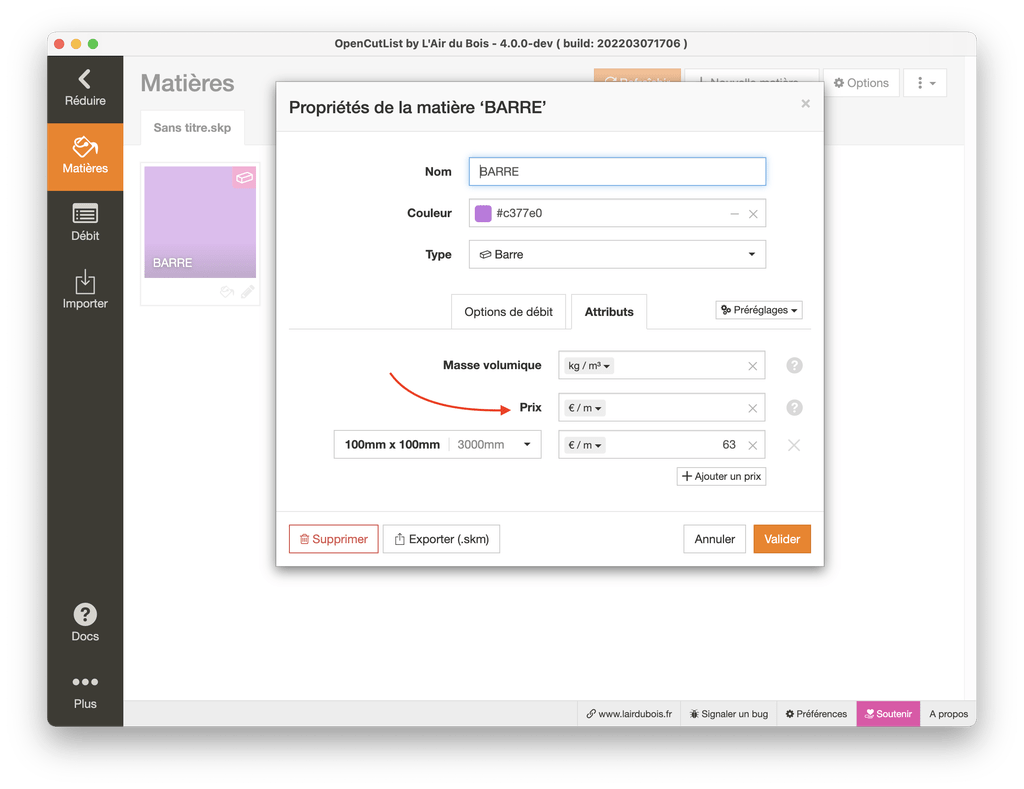Click the Supprimer delete button
1024x789 pixels.
[x=334, y=539]
